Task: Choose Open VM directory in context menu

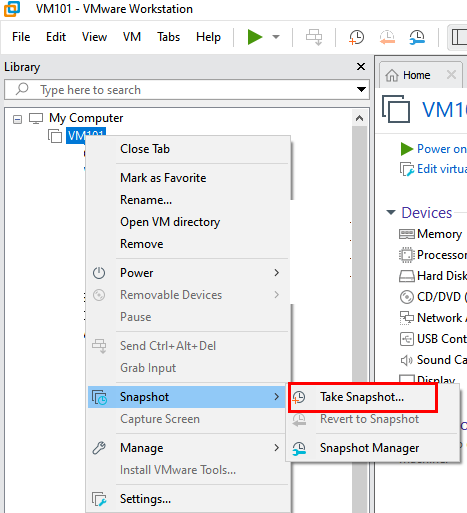Action: point(170,222)
